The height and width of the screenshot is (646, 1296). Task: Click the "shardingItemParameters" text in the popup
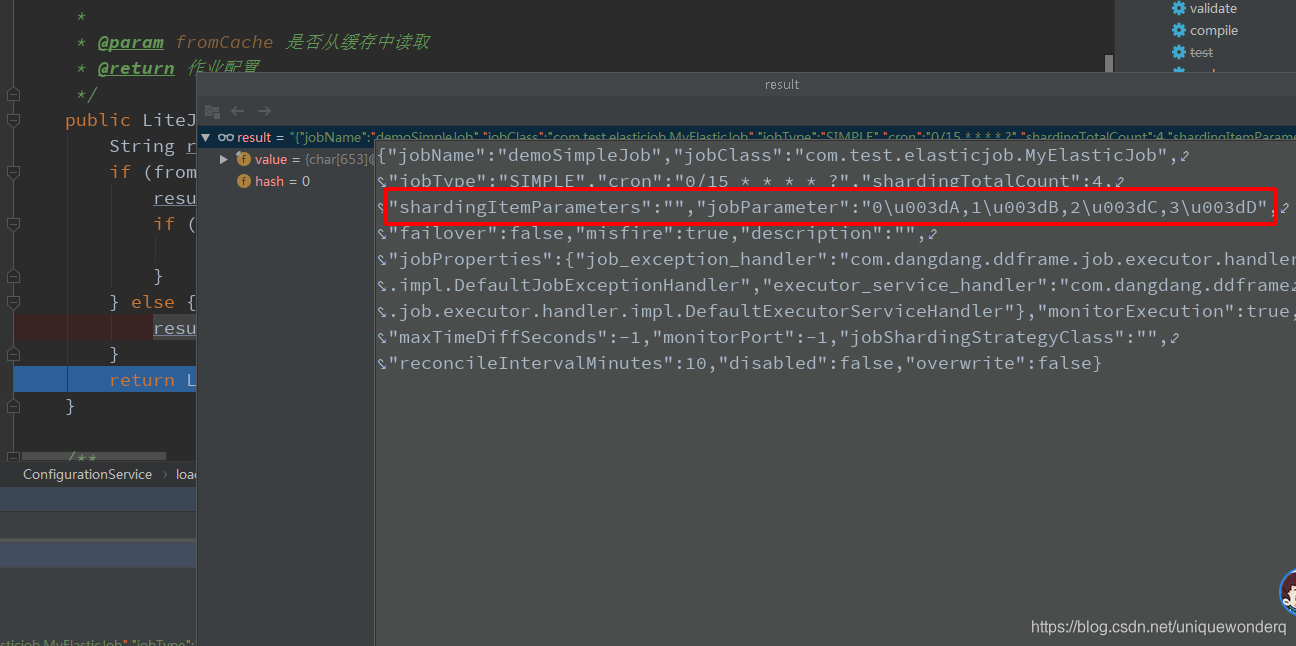click(520, 207)
